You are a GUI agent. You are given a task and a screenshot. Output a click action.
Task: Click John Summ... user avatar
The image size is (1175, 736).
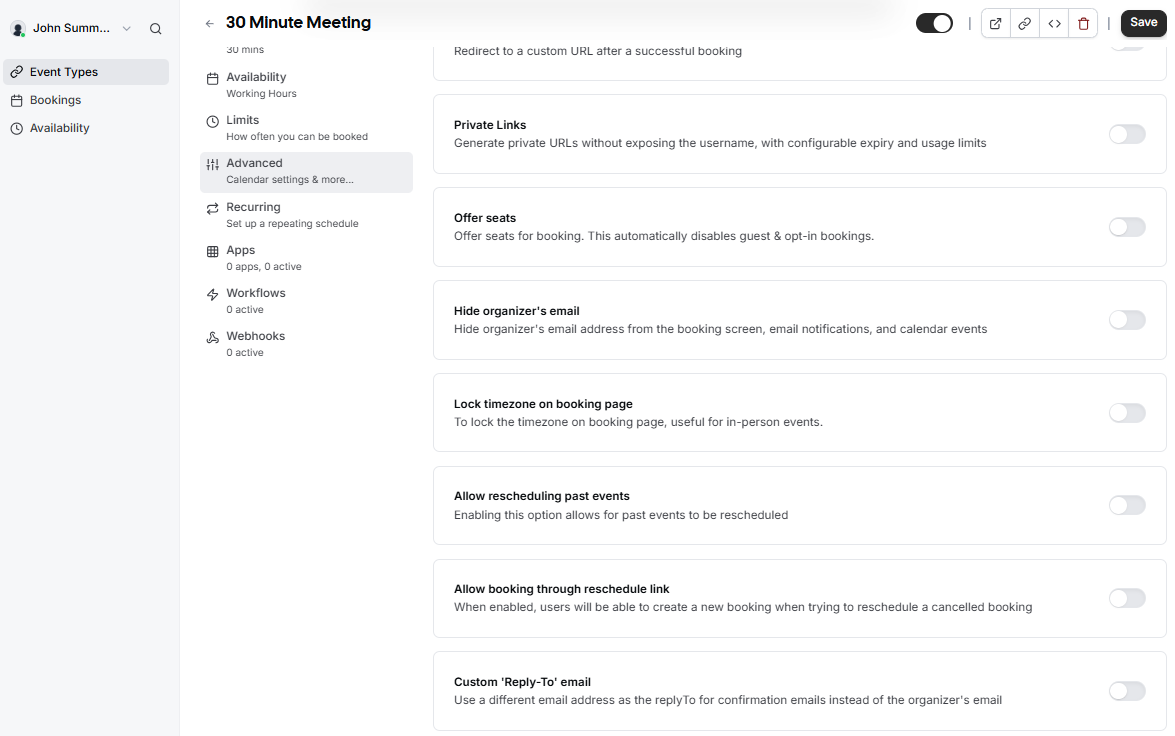[18, 28]
